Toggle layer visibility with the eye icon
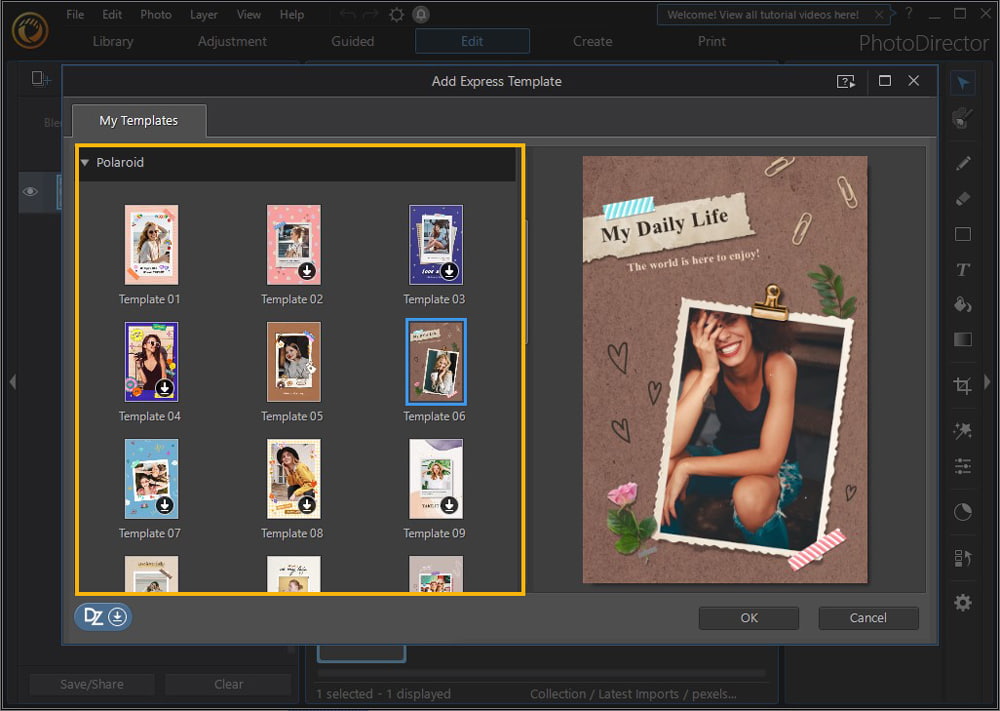The height and width of the screenshot is (711, 1000). pos(31,192)
